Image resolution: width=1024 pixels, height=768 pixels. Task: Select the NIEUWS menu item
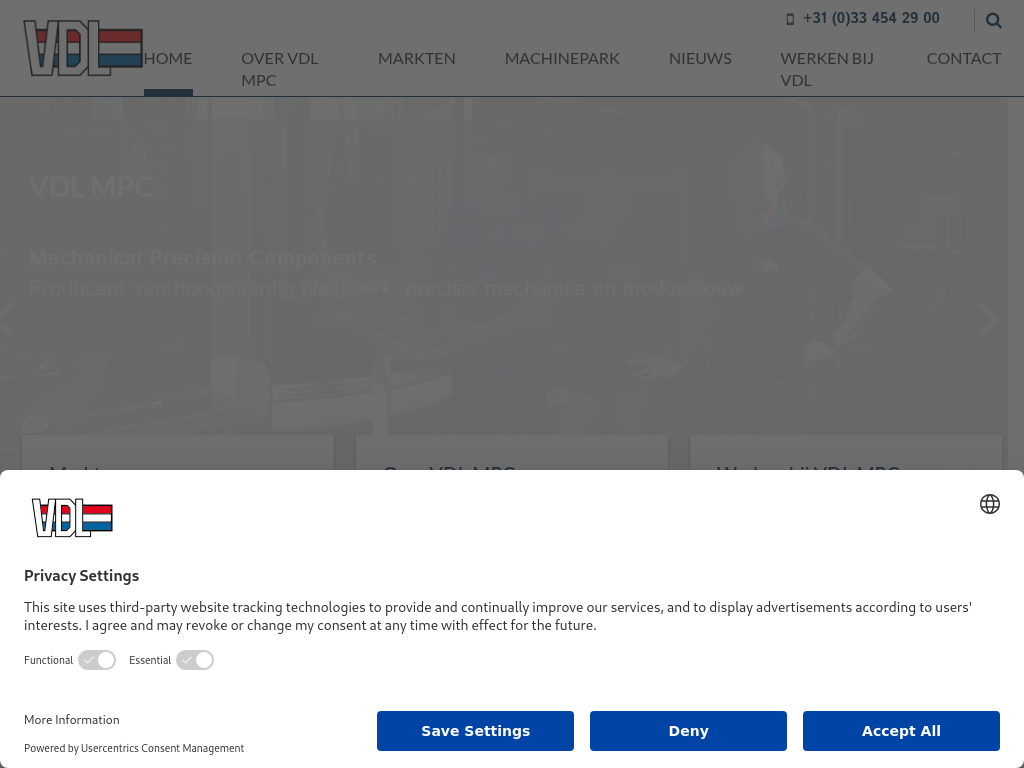(x=700, y=59)
